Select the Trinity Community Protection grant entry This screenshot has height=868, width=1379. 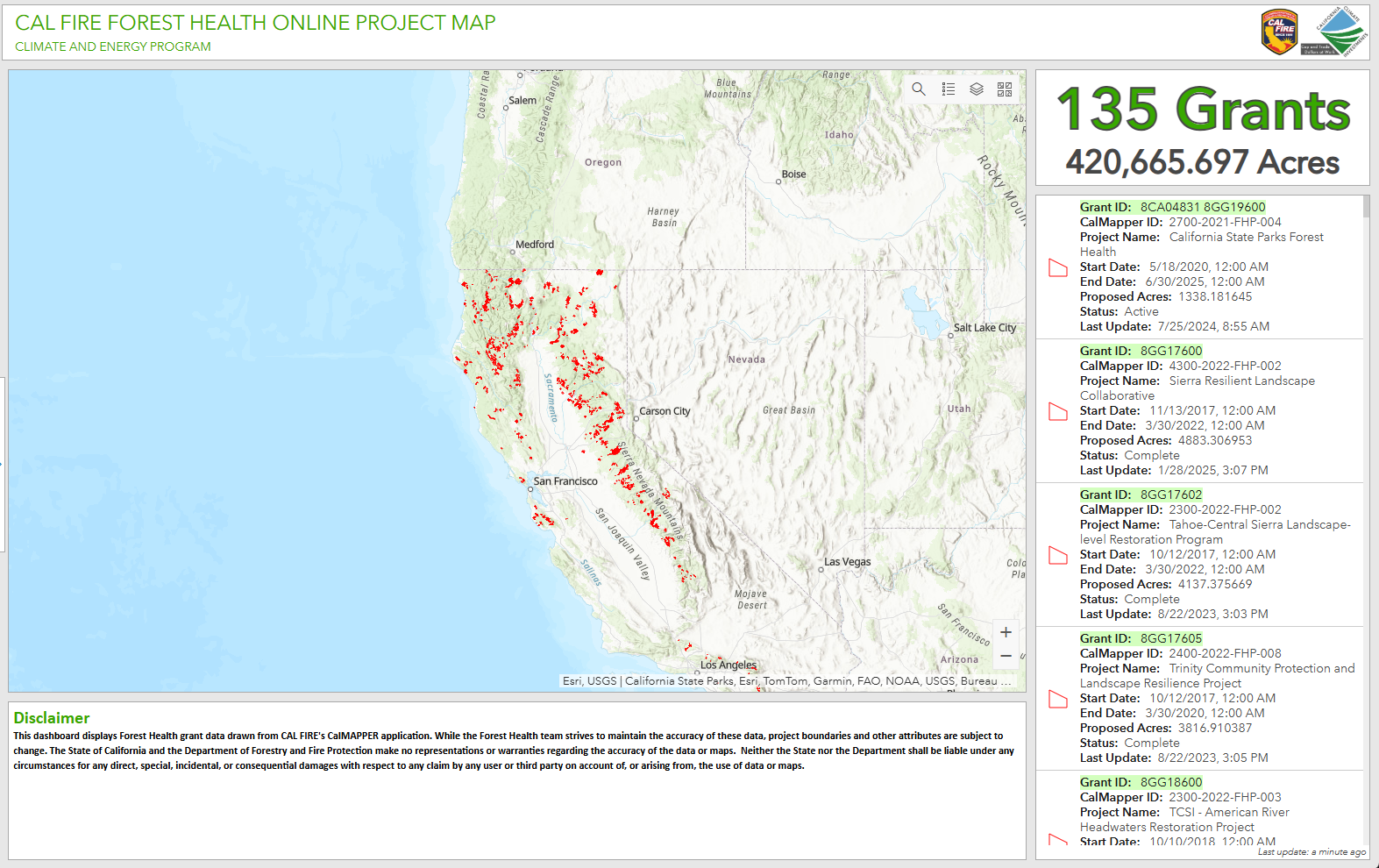click(1199, 698)
